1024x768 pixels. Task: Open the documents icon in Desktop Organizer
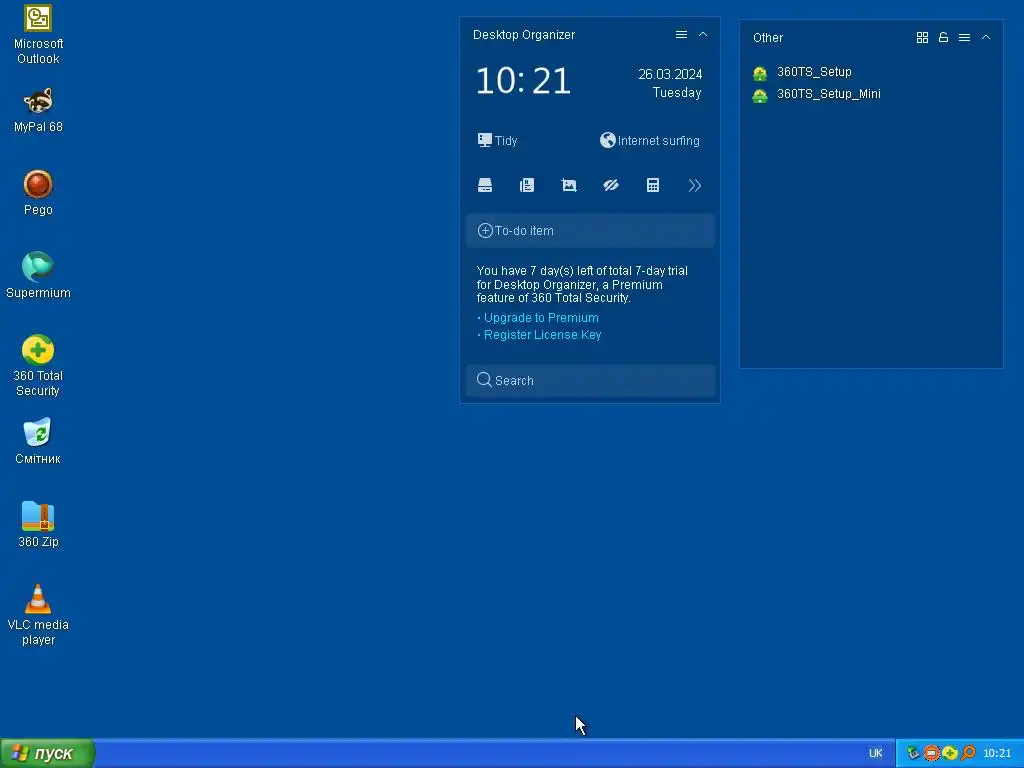(527, 185)
